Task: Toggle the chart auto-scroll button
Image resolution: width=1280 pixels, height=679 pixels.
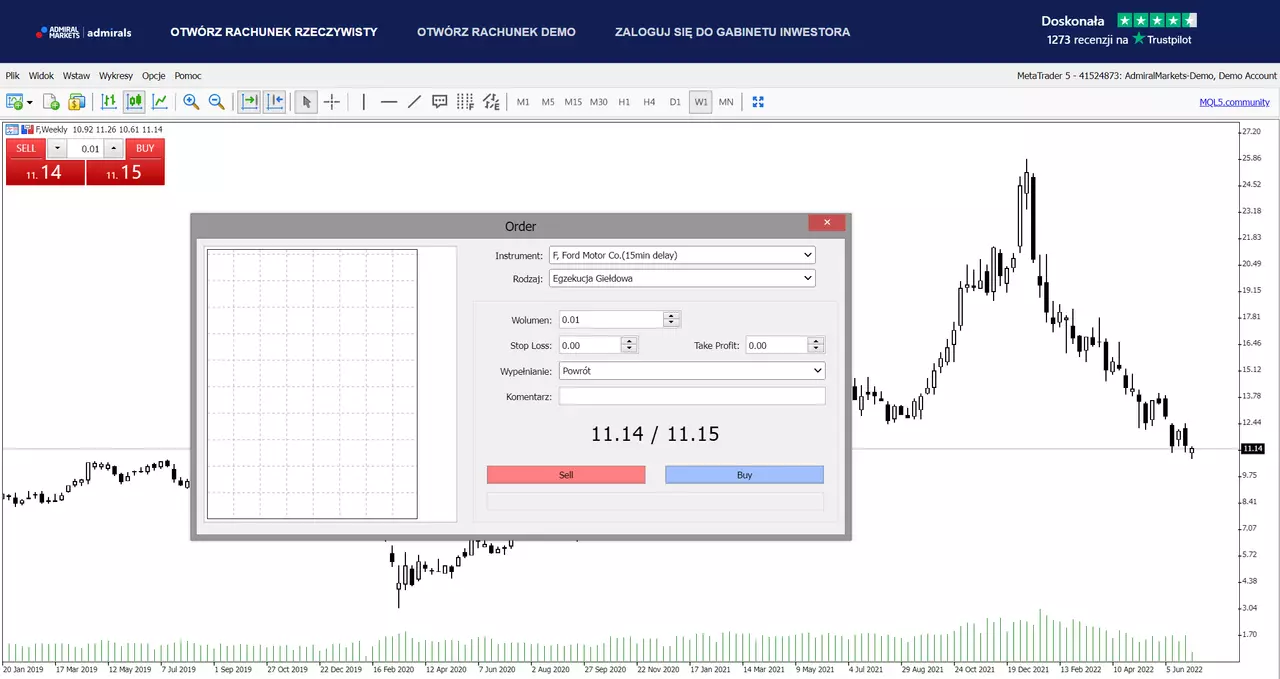Action: tap(249, 102)
